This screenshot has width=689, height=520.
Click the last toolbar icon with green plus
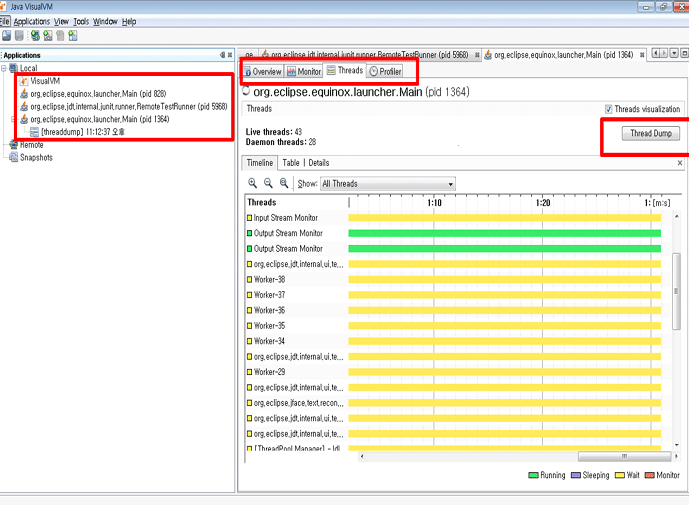tap(73, 36)
